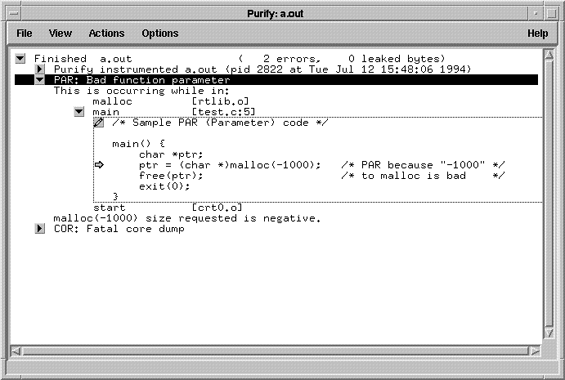
Task: Collapse the main [test.c:5] source view
Action: point(79,112)
